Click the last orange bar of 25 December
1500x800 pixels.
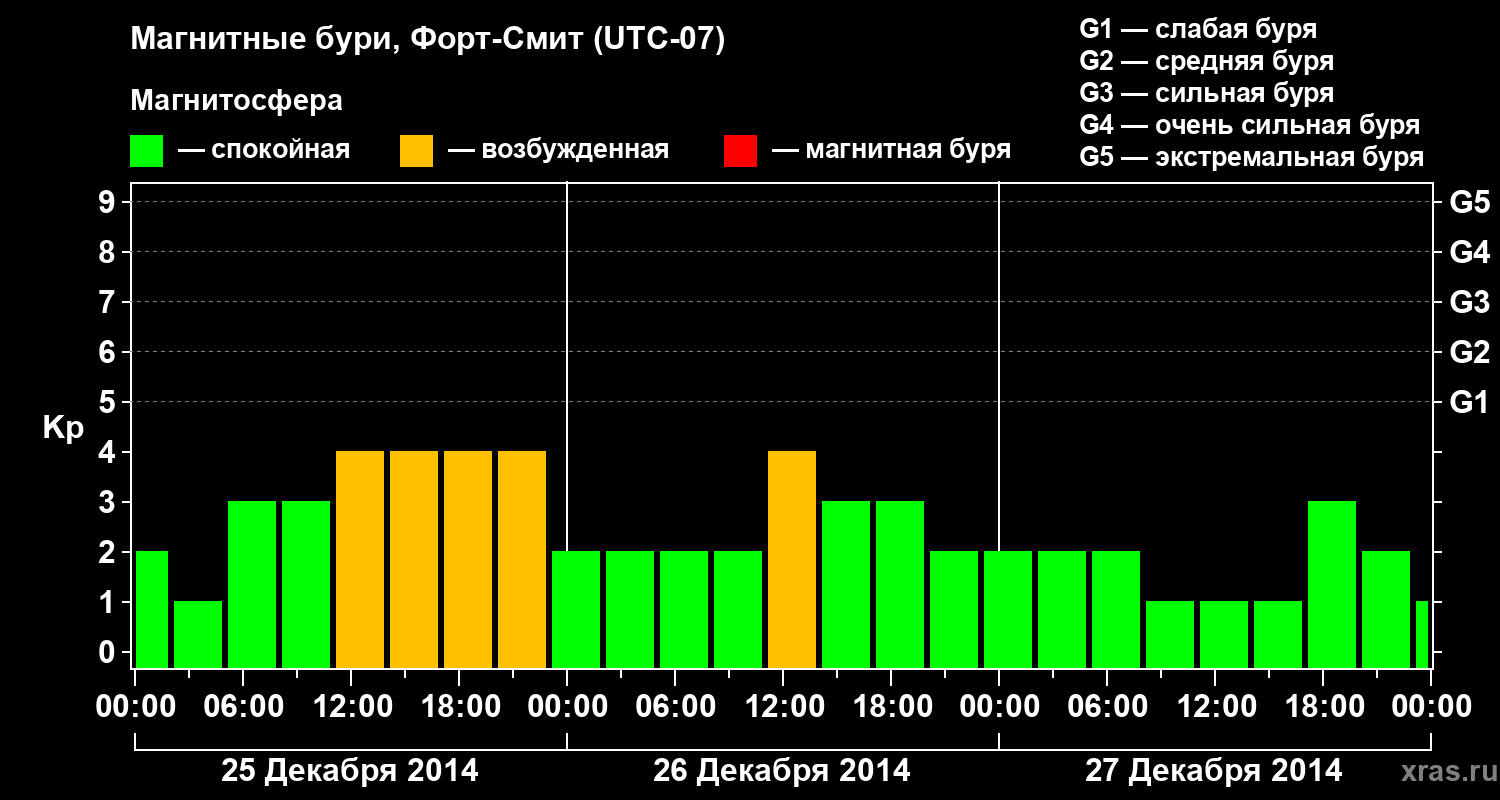click(522, 559)
